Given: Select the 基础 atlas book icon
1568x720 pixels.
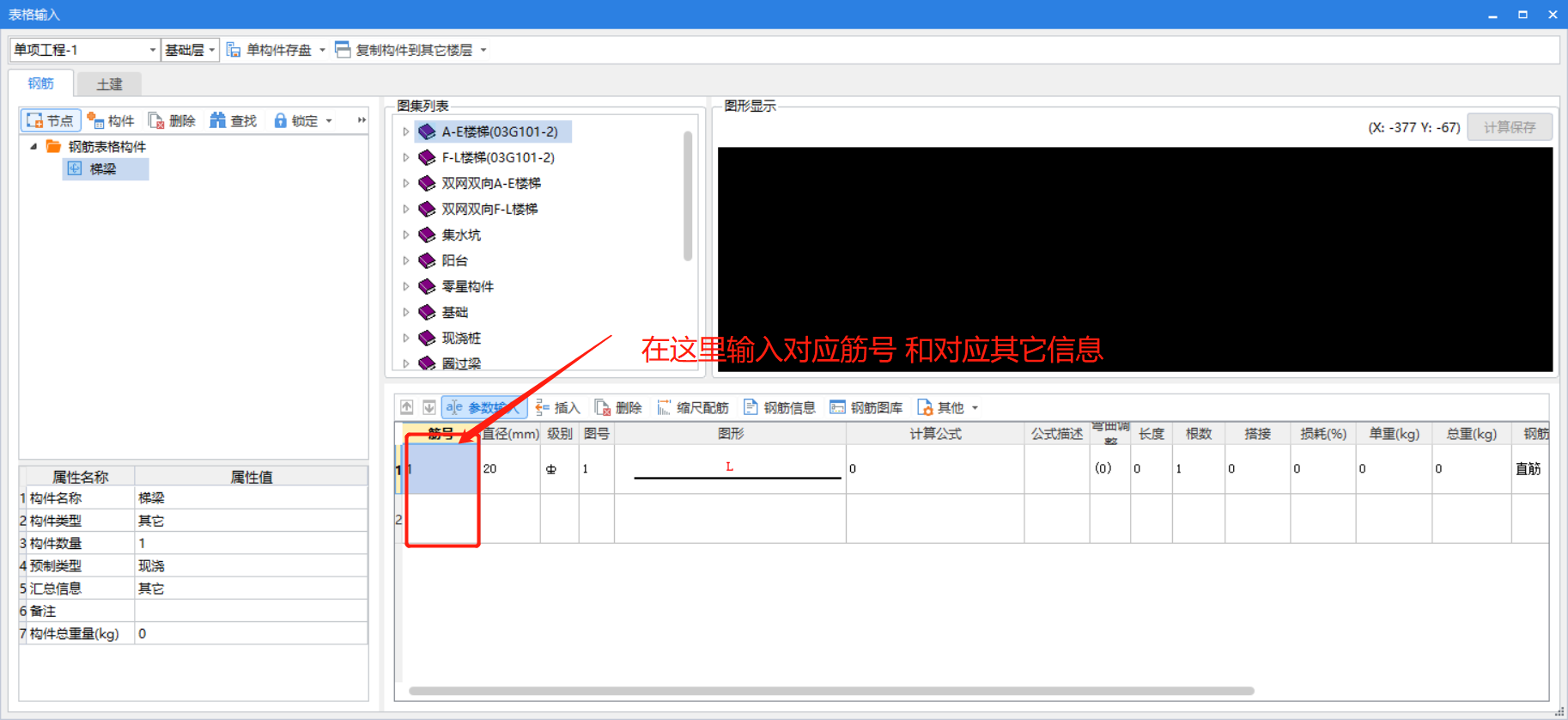Looking at the screenshot, I should tap(427, 312).
